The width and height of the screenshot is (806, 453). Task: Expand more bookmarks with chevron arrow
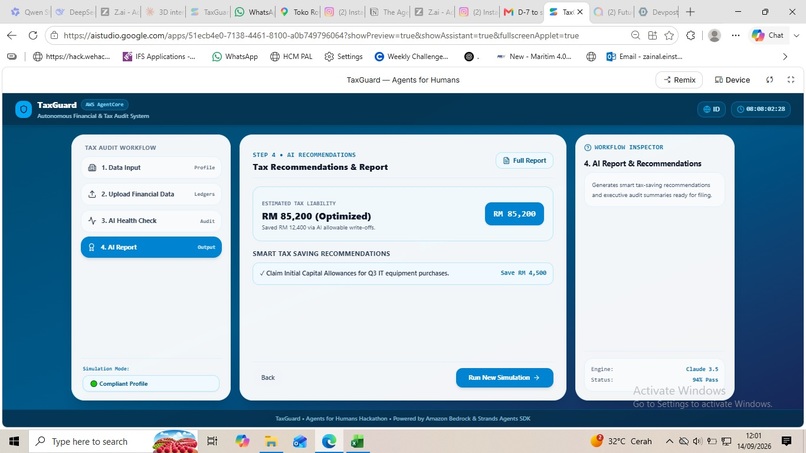pos(785,57)
